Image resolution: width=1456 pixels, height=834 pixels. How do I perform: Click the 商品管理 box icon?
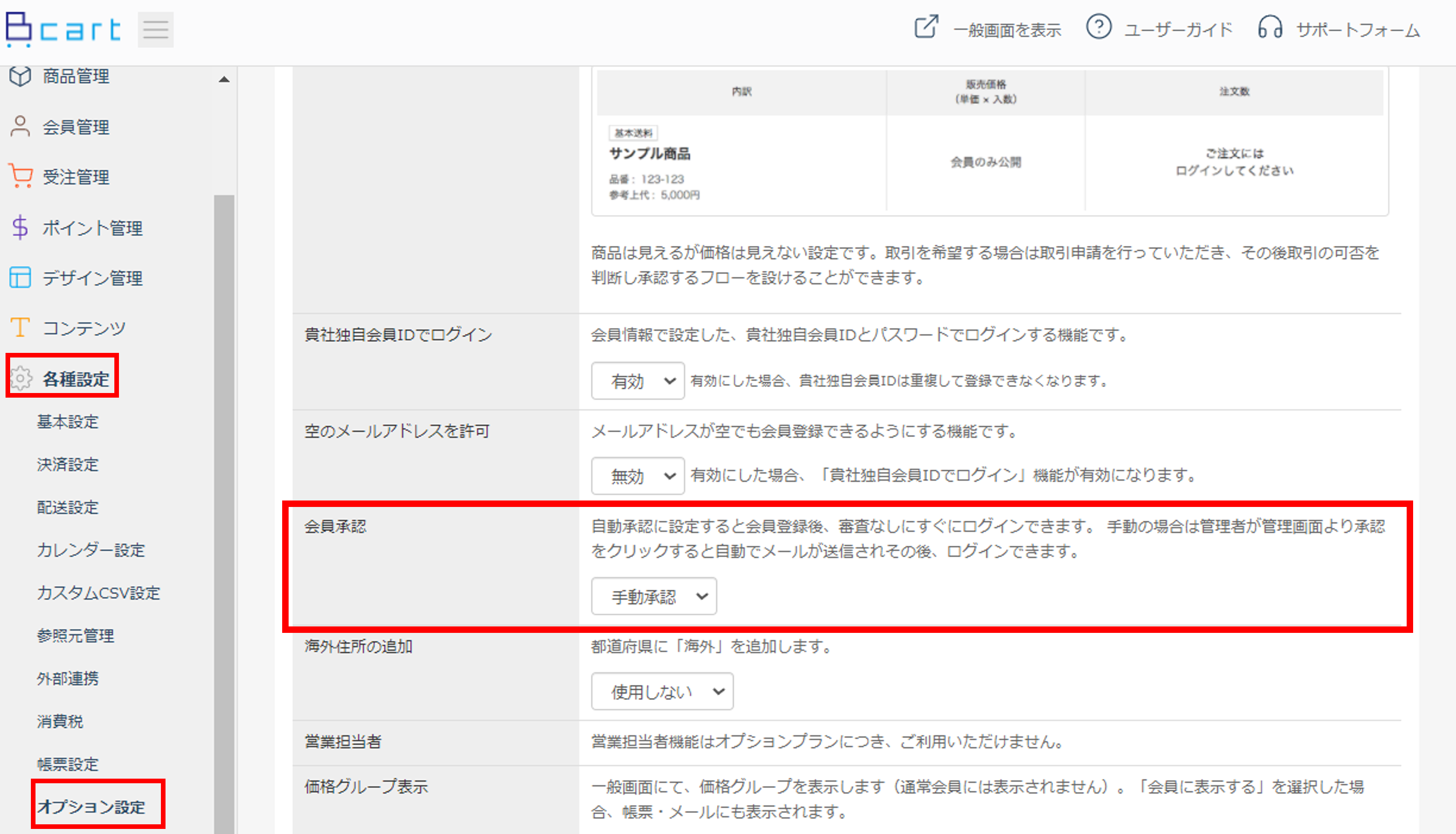[x=21, y=76]
